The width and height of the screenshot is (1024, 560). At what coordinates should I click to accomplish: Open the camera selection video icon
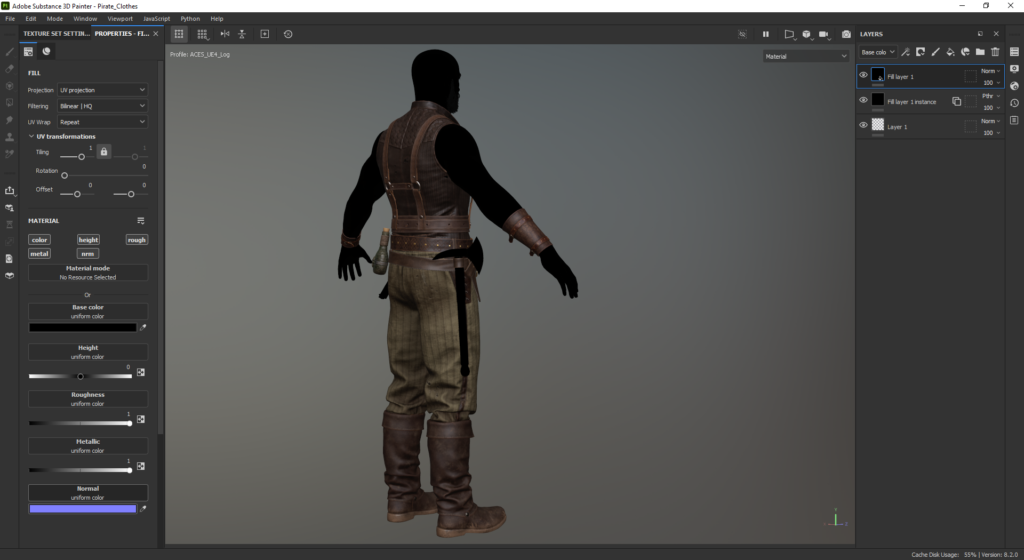tap(824, 34)
